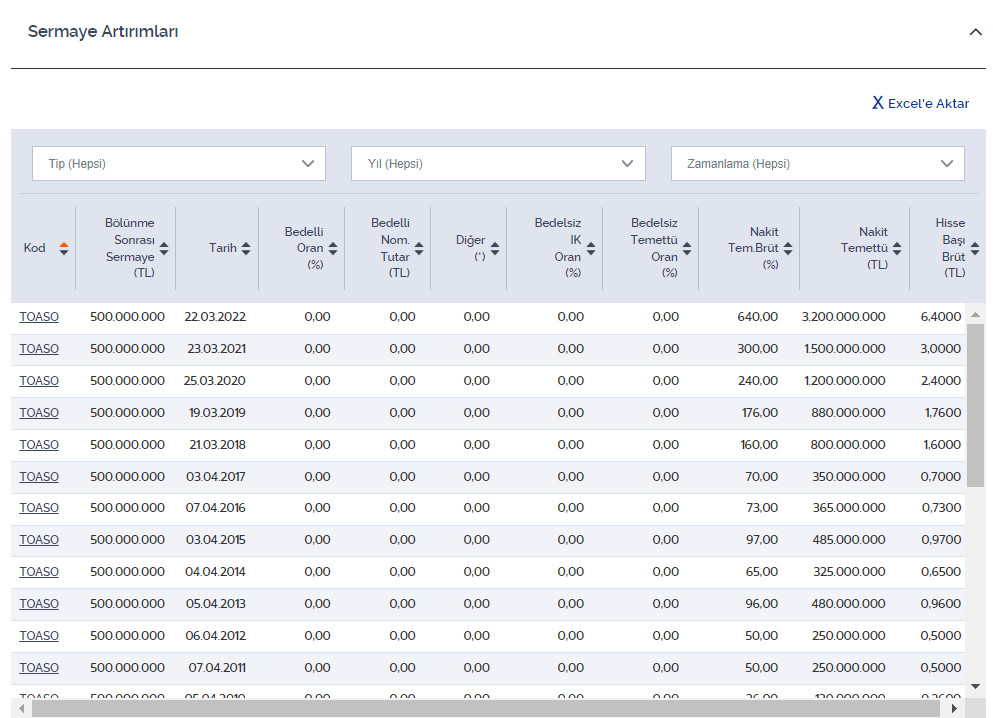Select the date cell 07.04.2016
993x718 pixels.
pyautogui.click(x=215, y=508)
